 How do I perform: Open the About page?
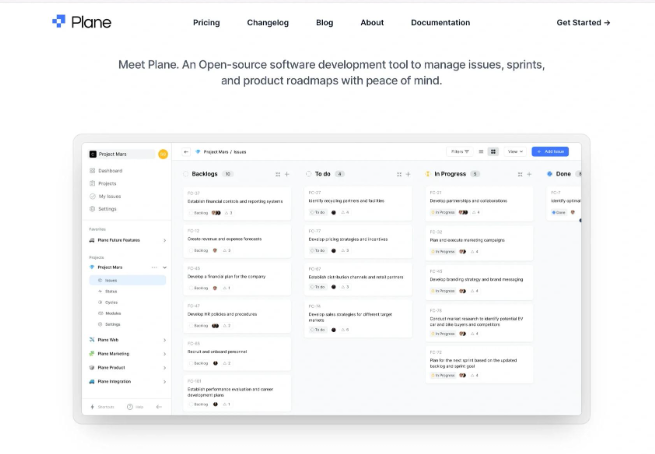(372, 23)
